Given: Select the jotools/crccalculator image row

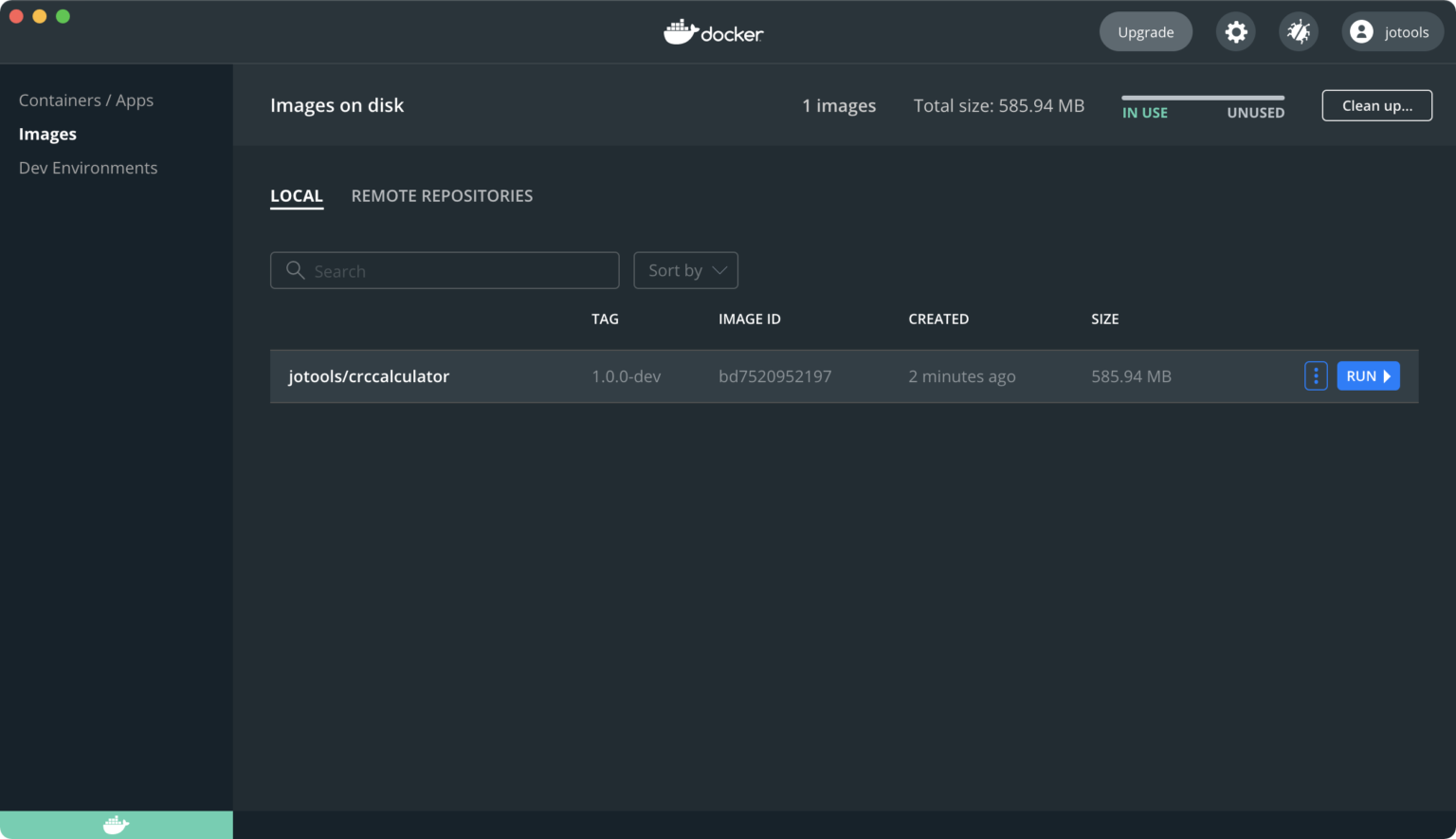Looking at the screenshot, I should pos(664,376).
